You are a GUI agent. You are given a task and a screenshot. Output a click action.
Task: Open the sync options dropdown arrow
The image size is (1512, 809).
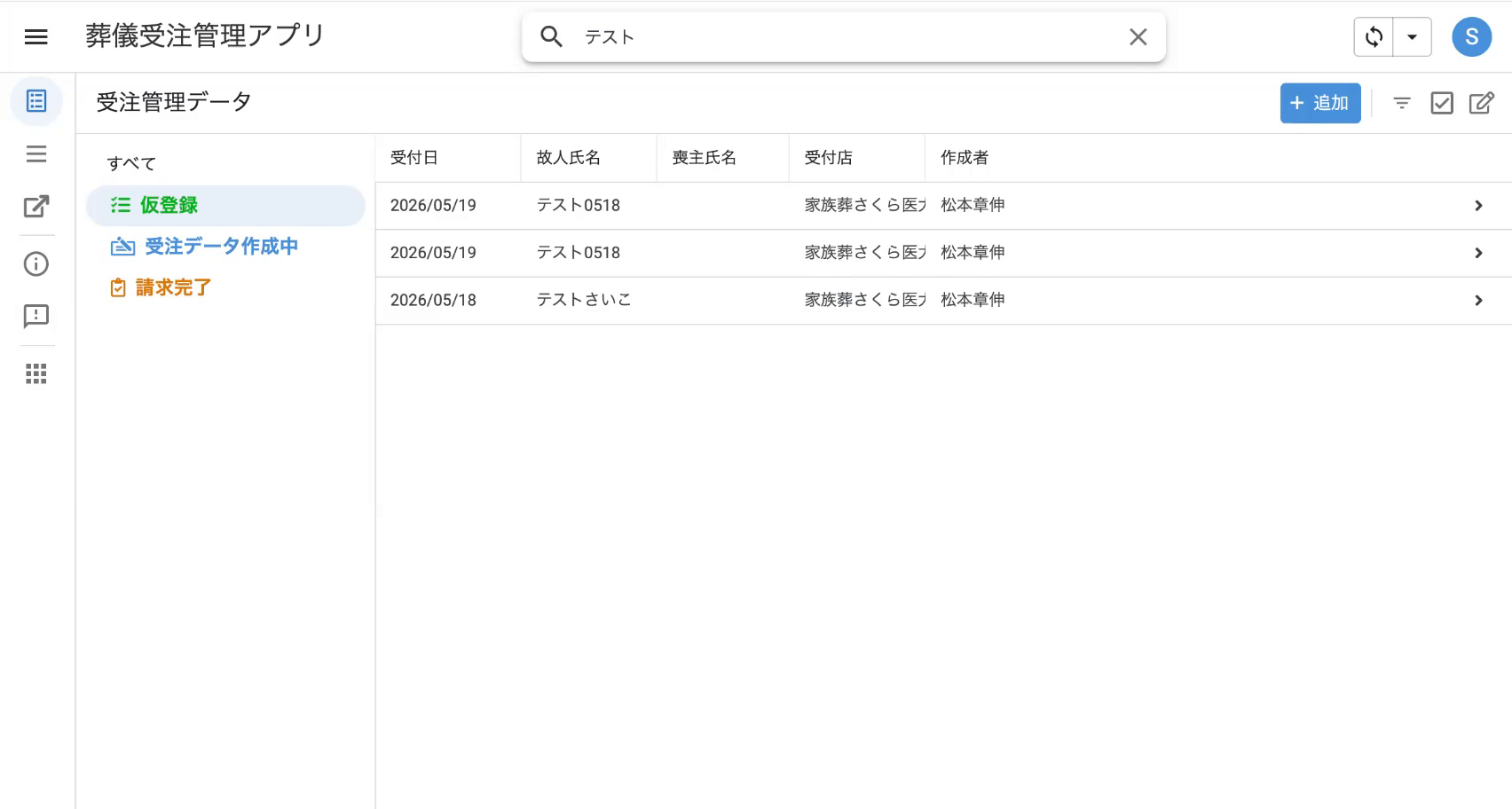click(x=1412, y=36)
